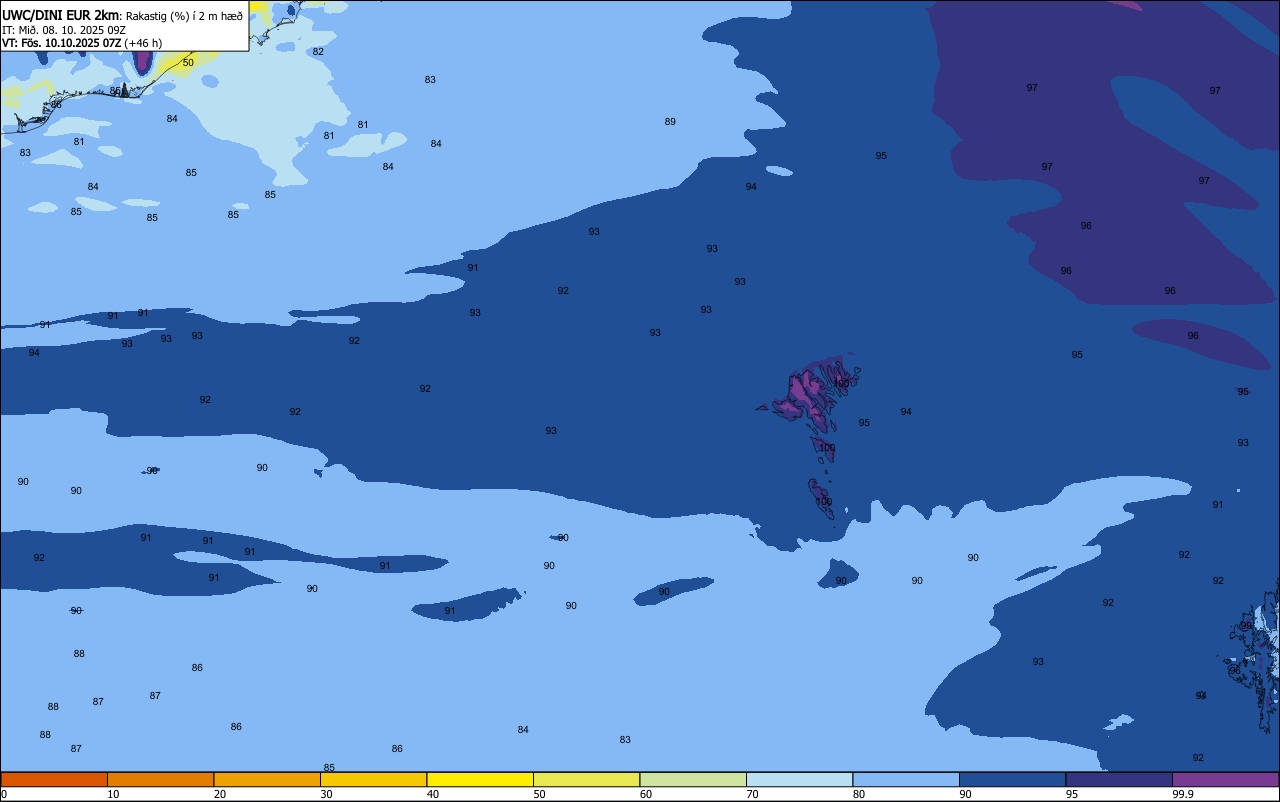Click the 70–80 pale blue legend swatch
The width and height of the screenshot is (1280, 802).
(799, 779)
